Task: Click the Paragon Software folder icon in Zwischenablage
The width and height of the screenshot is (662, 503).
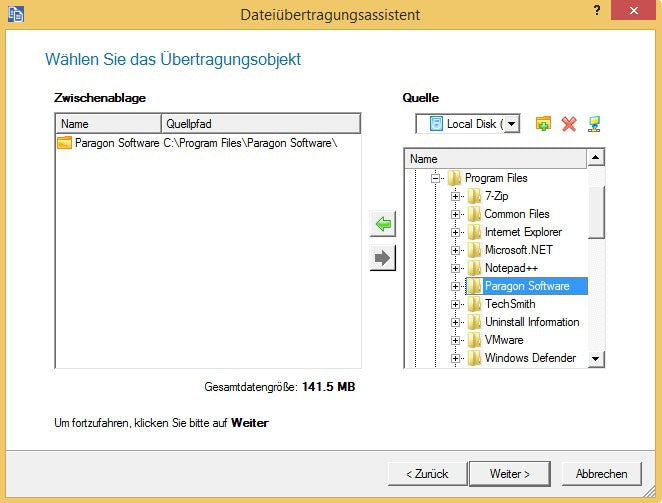Action: [65, 143]
